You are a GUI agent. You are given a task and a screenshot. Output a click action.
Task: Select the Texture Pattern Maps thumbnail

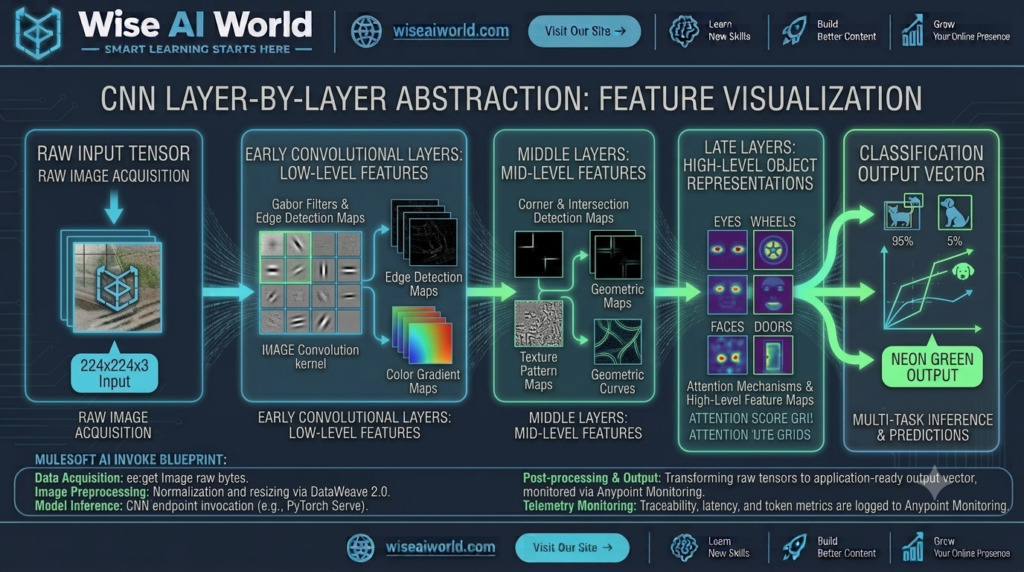539,323
